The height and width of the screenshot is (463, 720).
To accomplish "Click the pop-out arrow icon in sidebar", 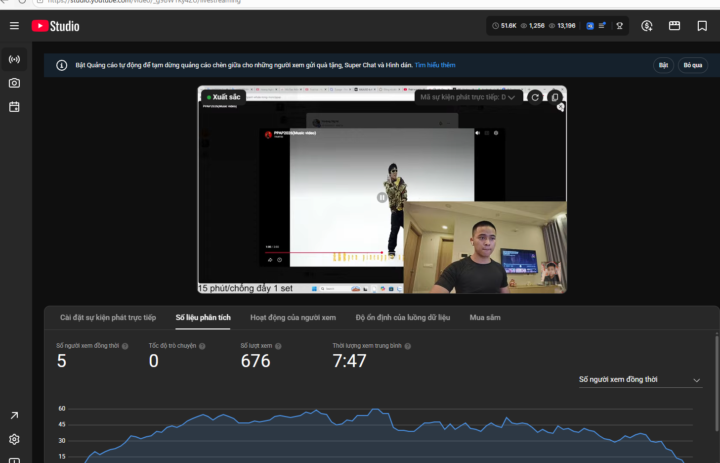I will [x=14, y=415].
